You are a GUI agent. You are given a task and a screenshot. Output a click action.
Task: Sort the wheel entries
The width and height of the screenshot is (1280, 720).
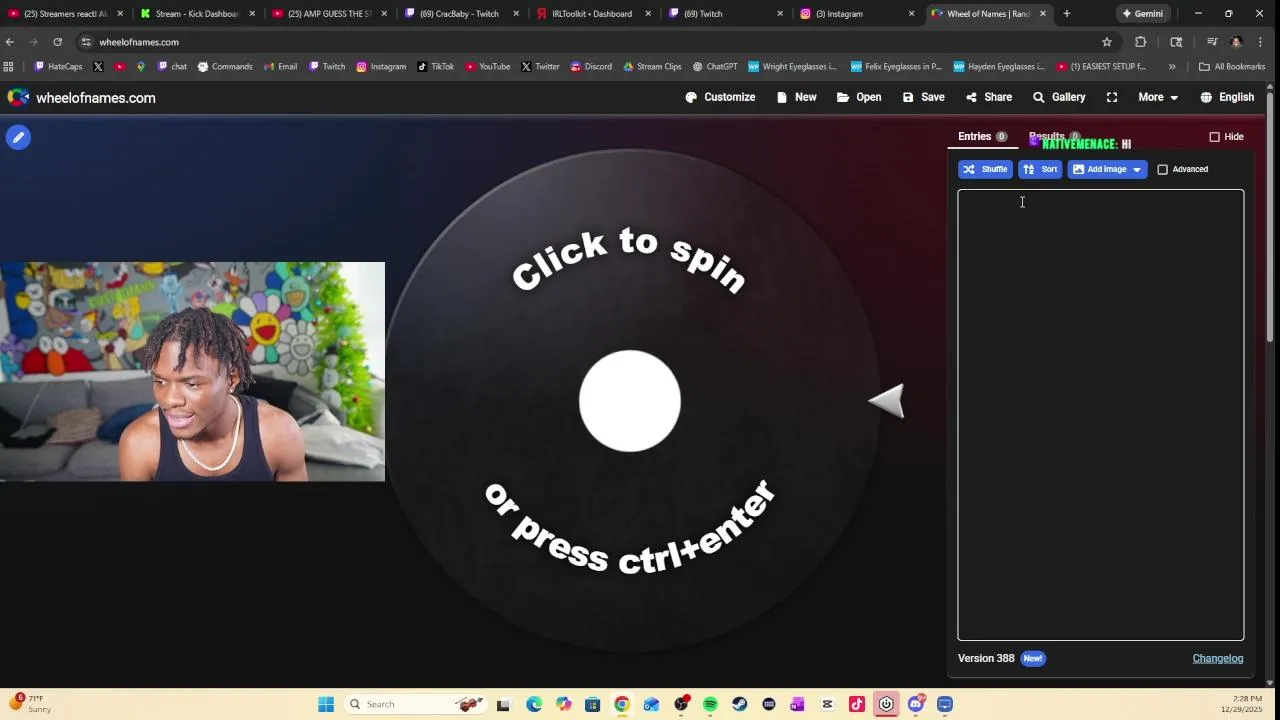(x=1040, y=169)
